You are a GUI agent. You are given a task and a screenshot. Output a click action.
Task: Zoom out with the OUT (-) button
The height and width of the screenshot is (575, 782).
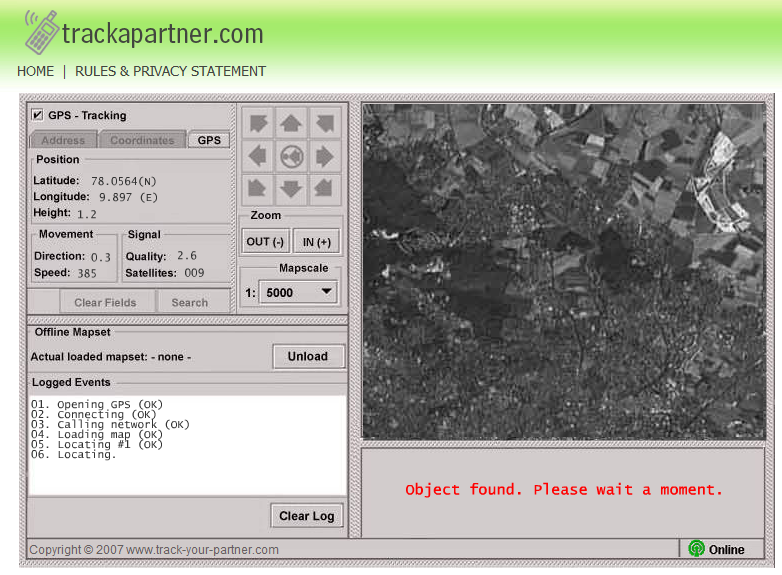(265, 242)
